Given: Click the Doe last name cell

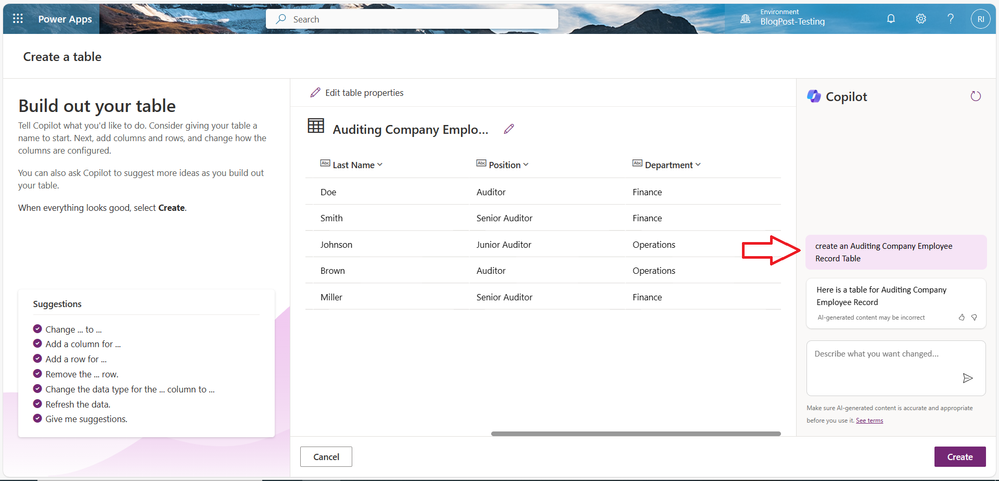Looking at the screenshot, I should [x=327, y=192].
